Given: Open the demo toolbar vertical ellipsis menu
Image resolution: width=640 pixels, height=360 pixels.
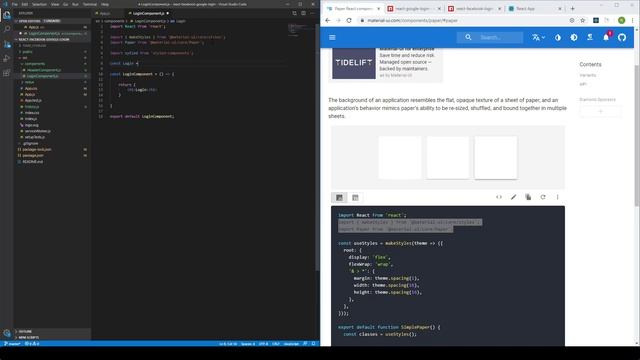Looking at the screenshot, I should 558,197.
